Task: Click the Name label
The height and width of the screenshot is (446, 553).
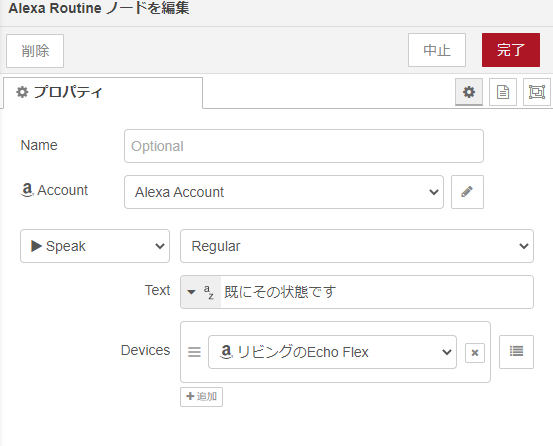Action: click(39, 145)
